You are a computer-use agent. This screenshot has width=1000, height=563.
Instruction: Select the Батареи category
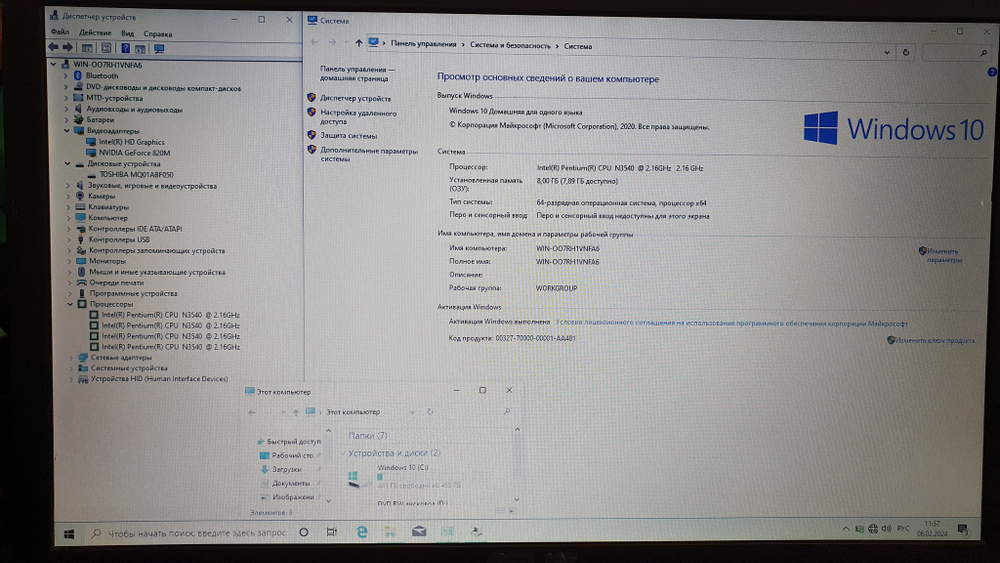100,120
